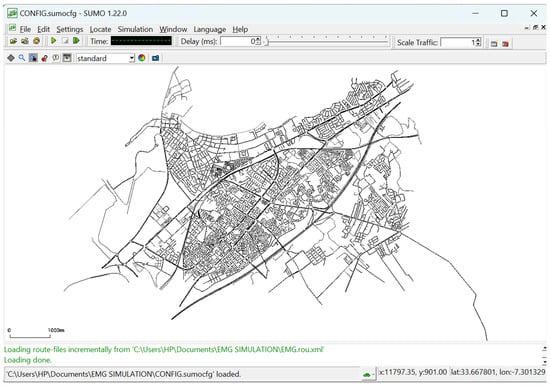Open the 'standard' color scheme dropdown
Screen dimensions: 550x386
105,58
